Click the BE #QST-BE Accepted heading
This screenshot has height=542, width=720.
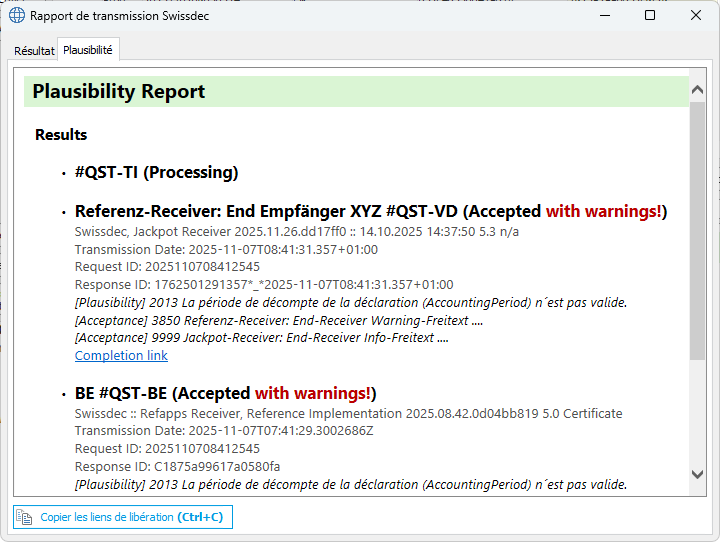(x=225, y=393)
